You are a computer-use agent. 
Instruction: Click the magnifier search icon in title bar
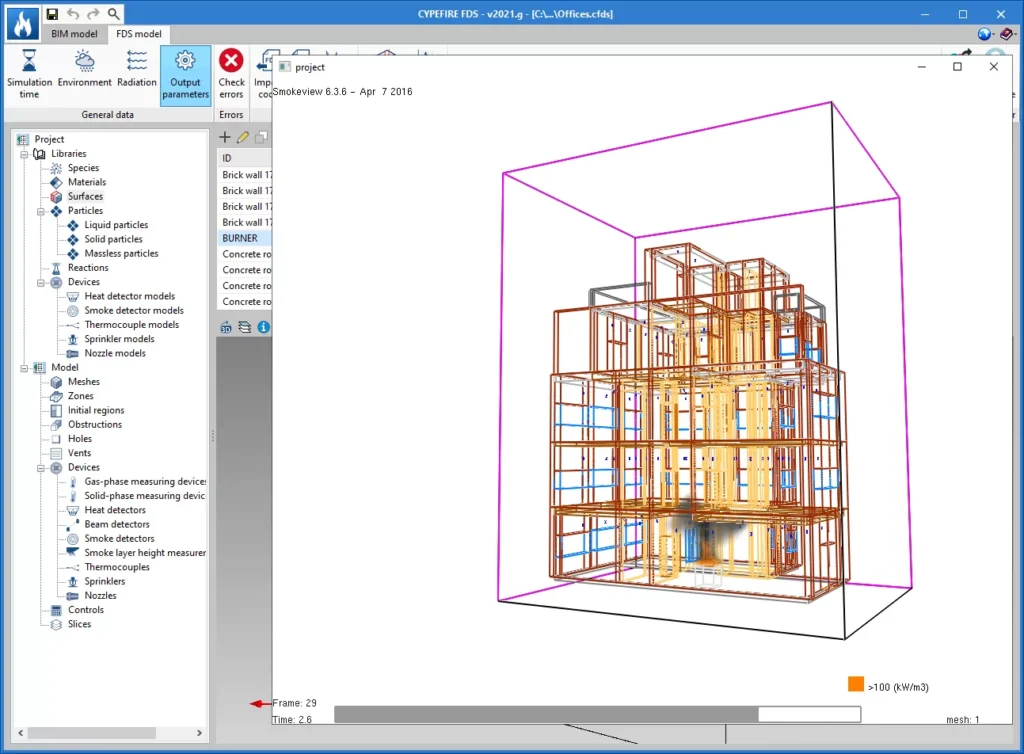(114, 14)
